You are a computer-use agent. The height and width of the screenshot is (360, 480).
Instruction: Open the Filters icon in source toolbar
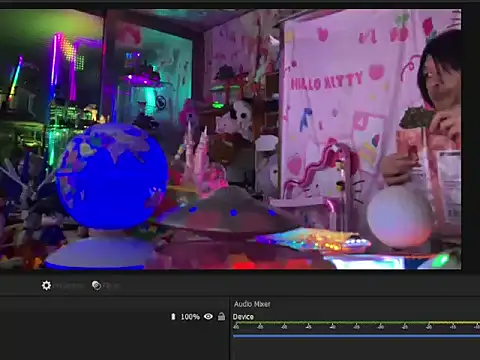point(96,286)
